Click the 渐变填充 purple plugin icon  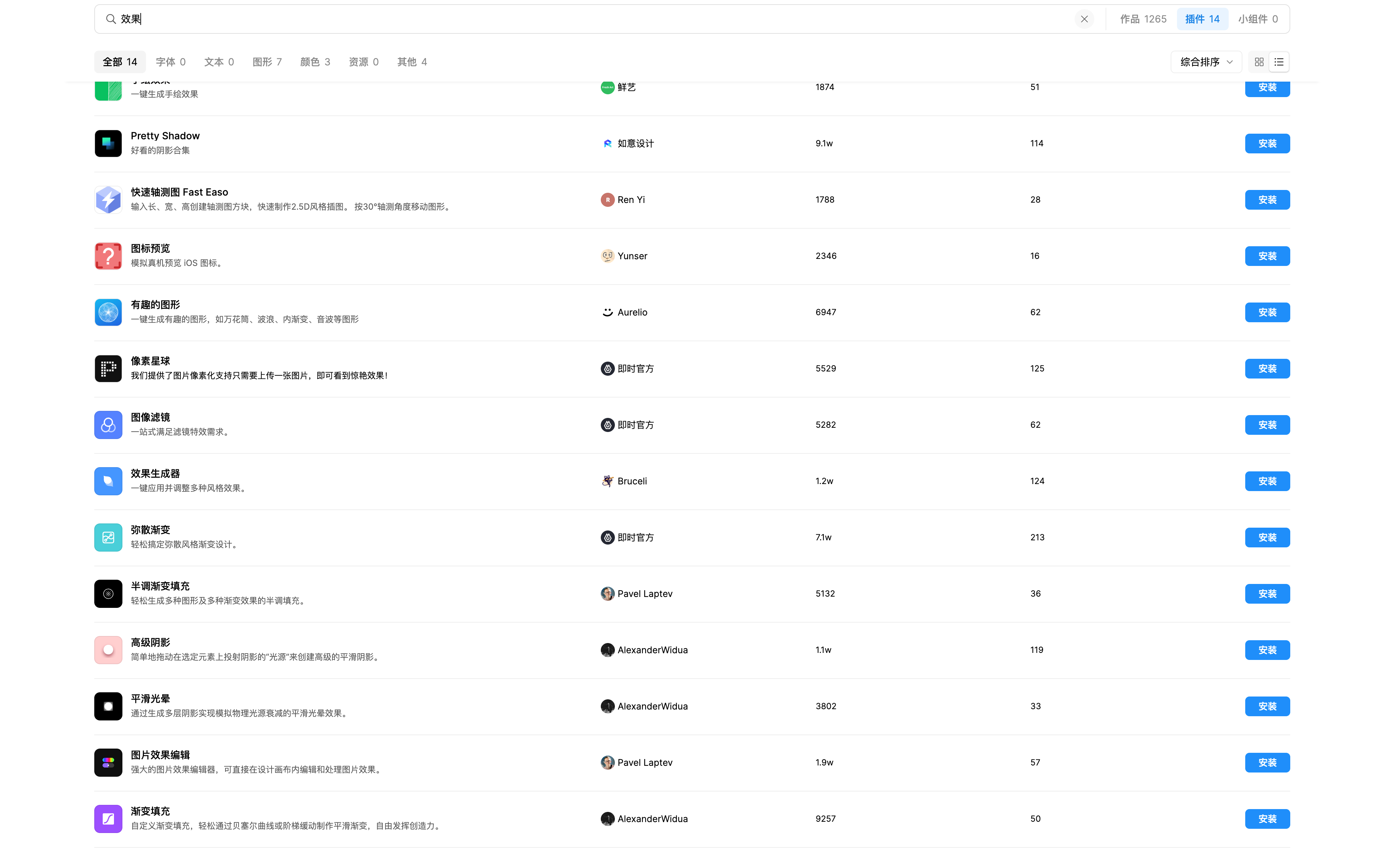(108, 819)
